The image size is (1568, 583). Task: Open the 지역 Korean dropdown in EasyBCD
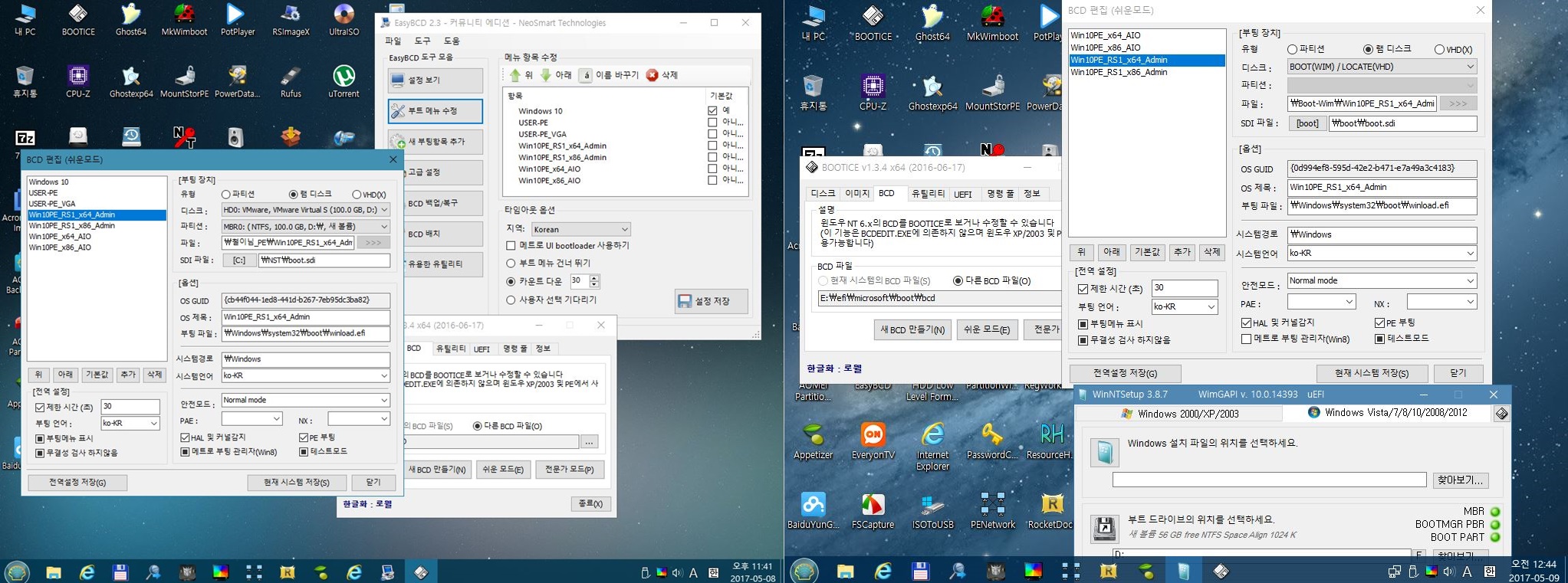pyautogui.click(x=580, y=229)
